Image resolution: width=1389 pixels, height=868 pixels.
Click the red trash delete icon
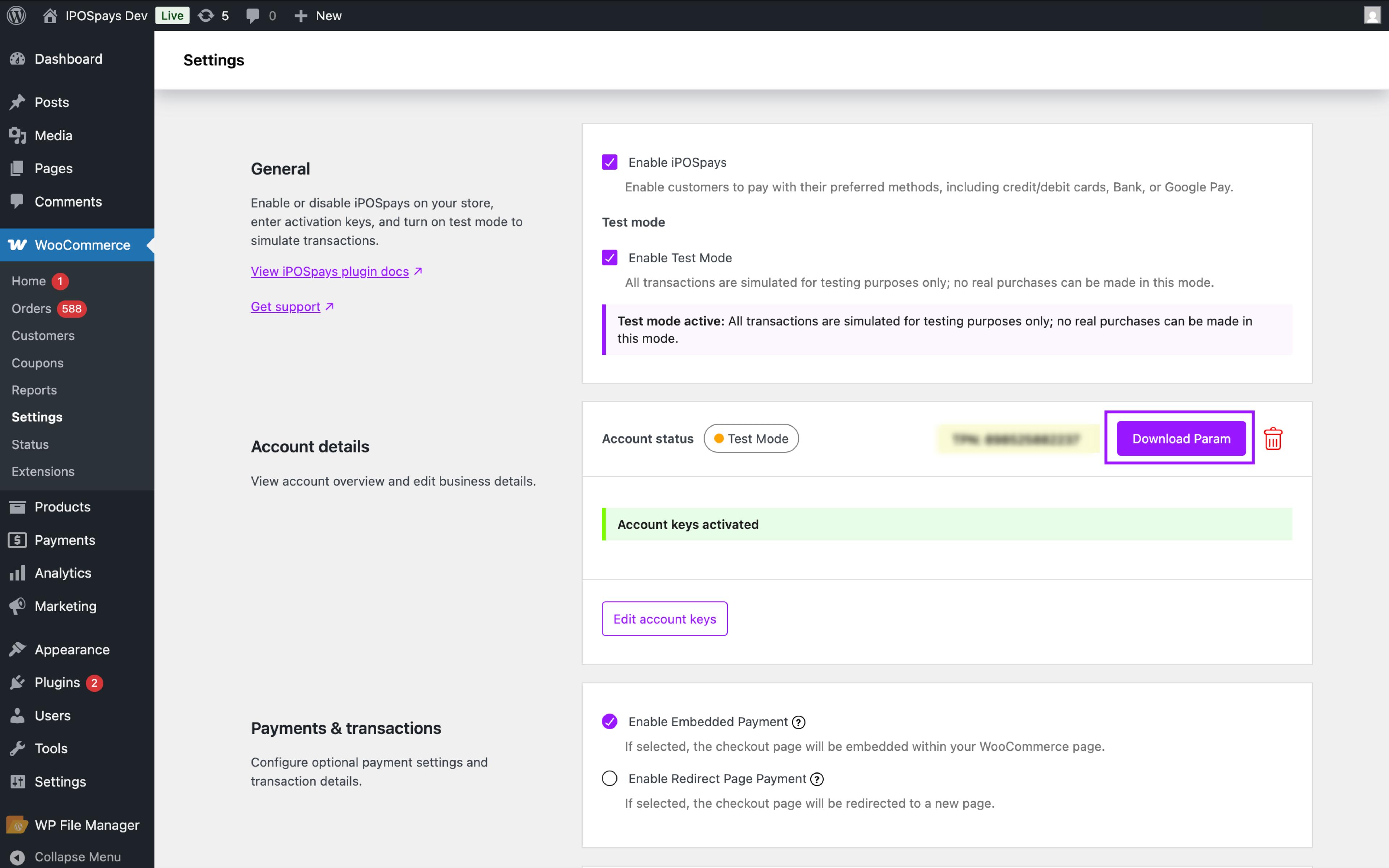pyautogui.click(x=1273, y=439)
